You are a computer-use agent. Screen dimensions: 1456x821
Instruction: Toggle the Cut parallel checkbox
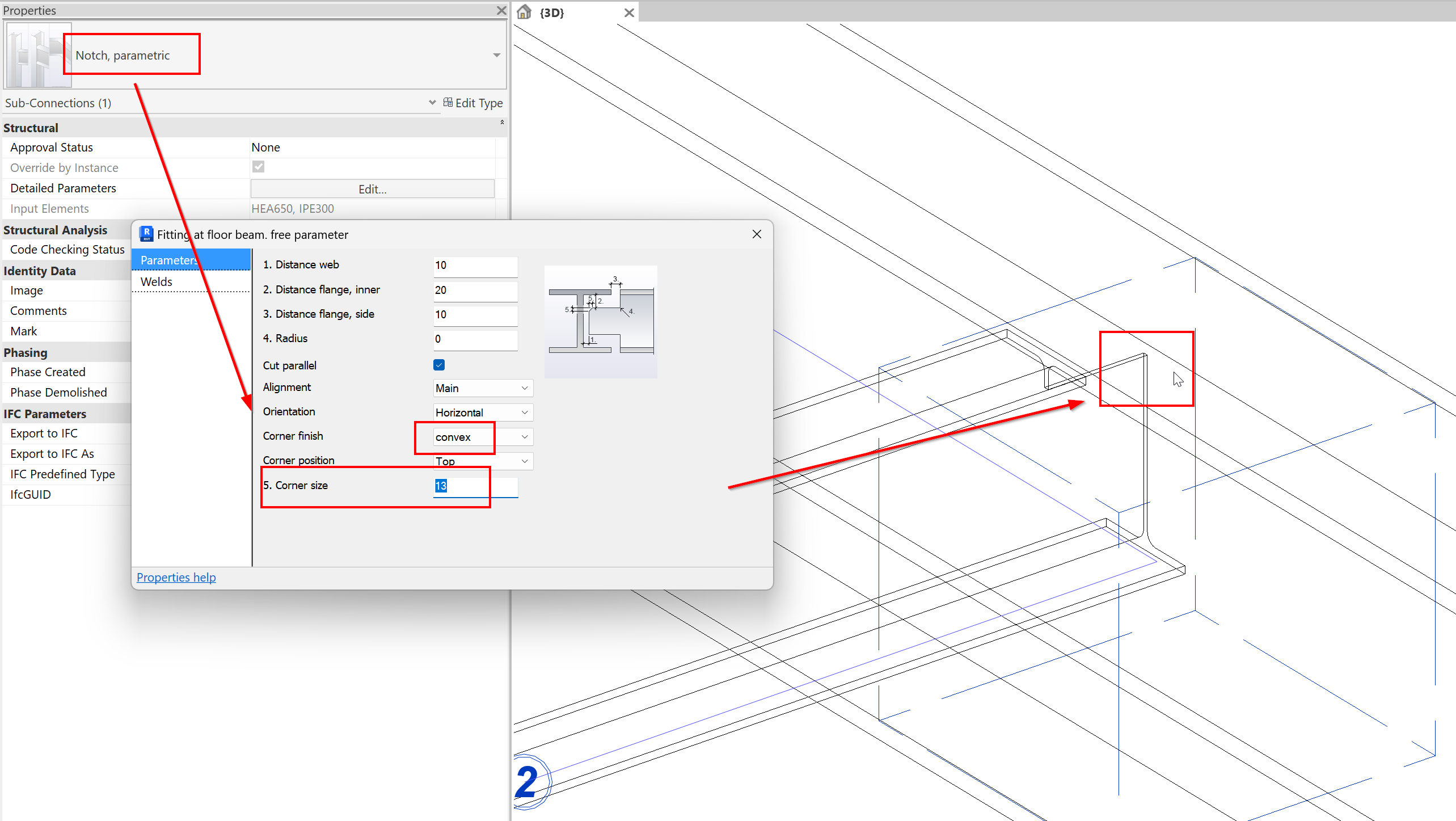[x=439, y=365]
